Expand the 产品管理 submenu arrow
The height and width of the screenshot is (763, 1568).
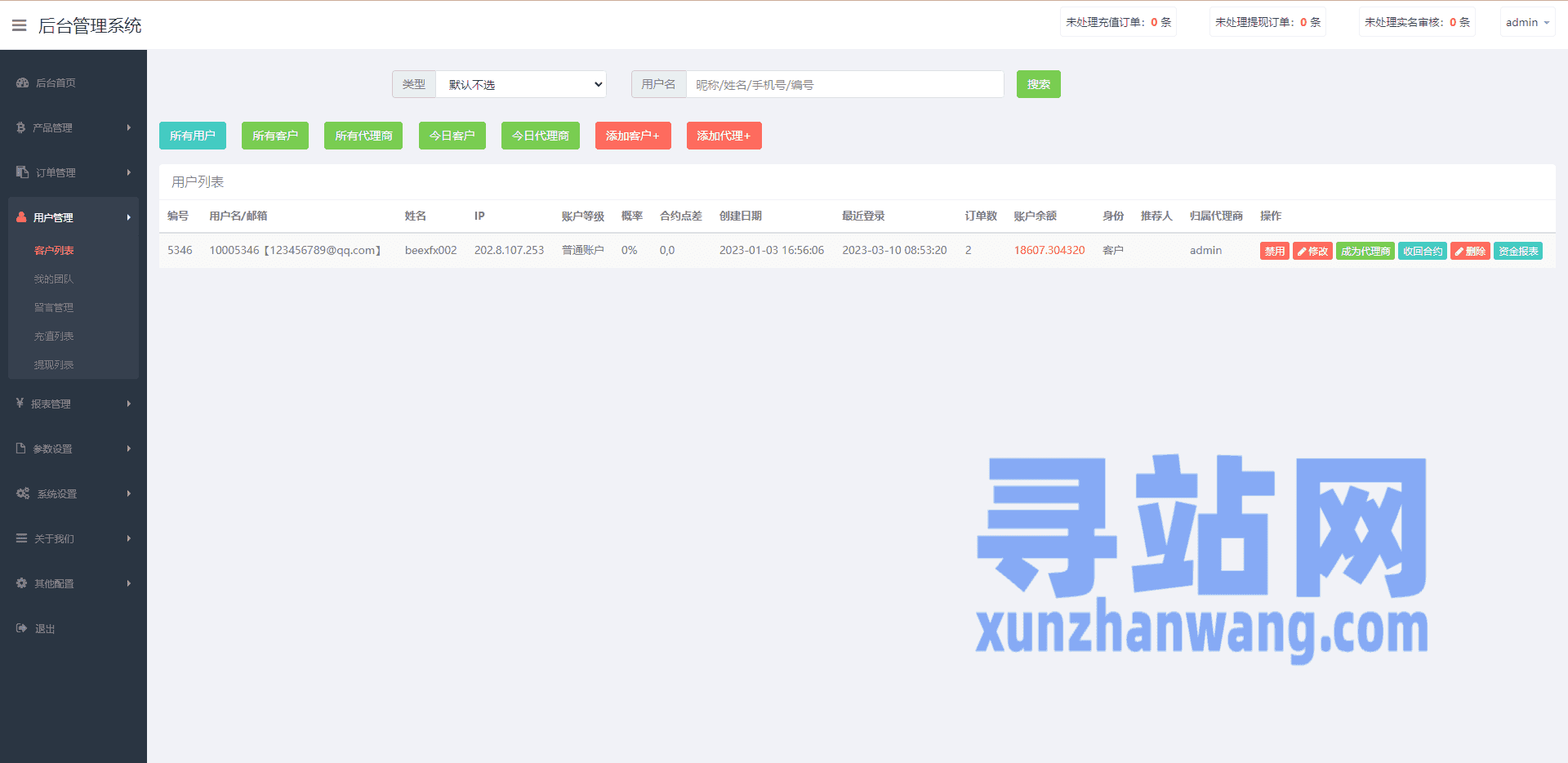(129, 127)
